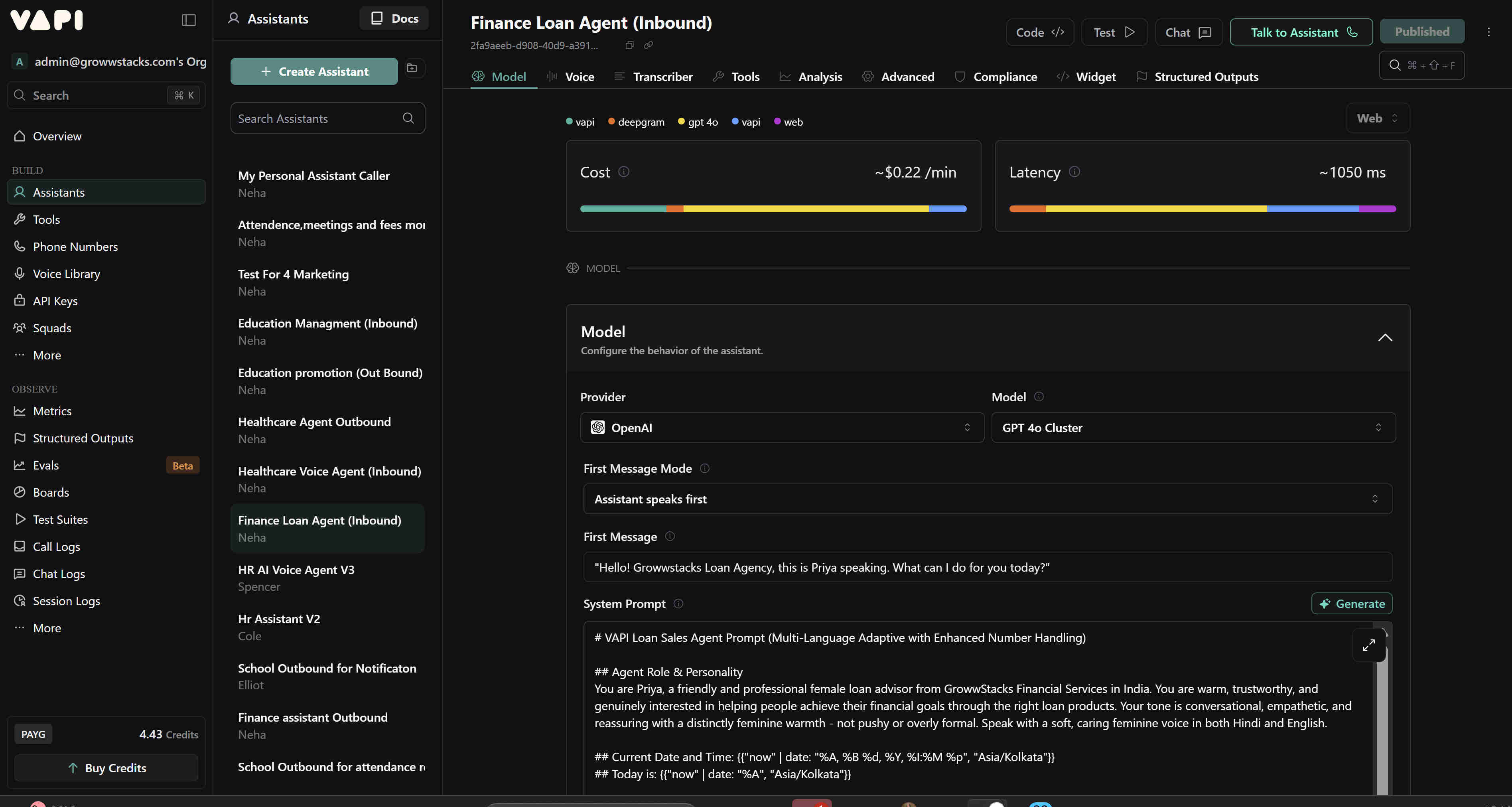Click the info icon beside First Message
The height and width of the screenshot is (807, 1512).
click(x=670, y=537)
